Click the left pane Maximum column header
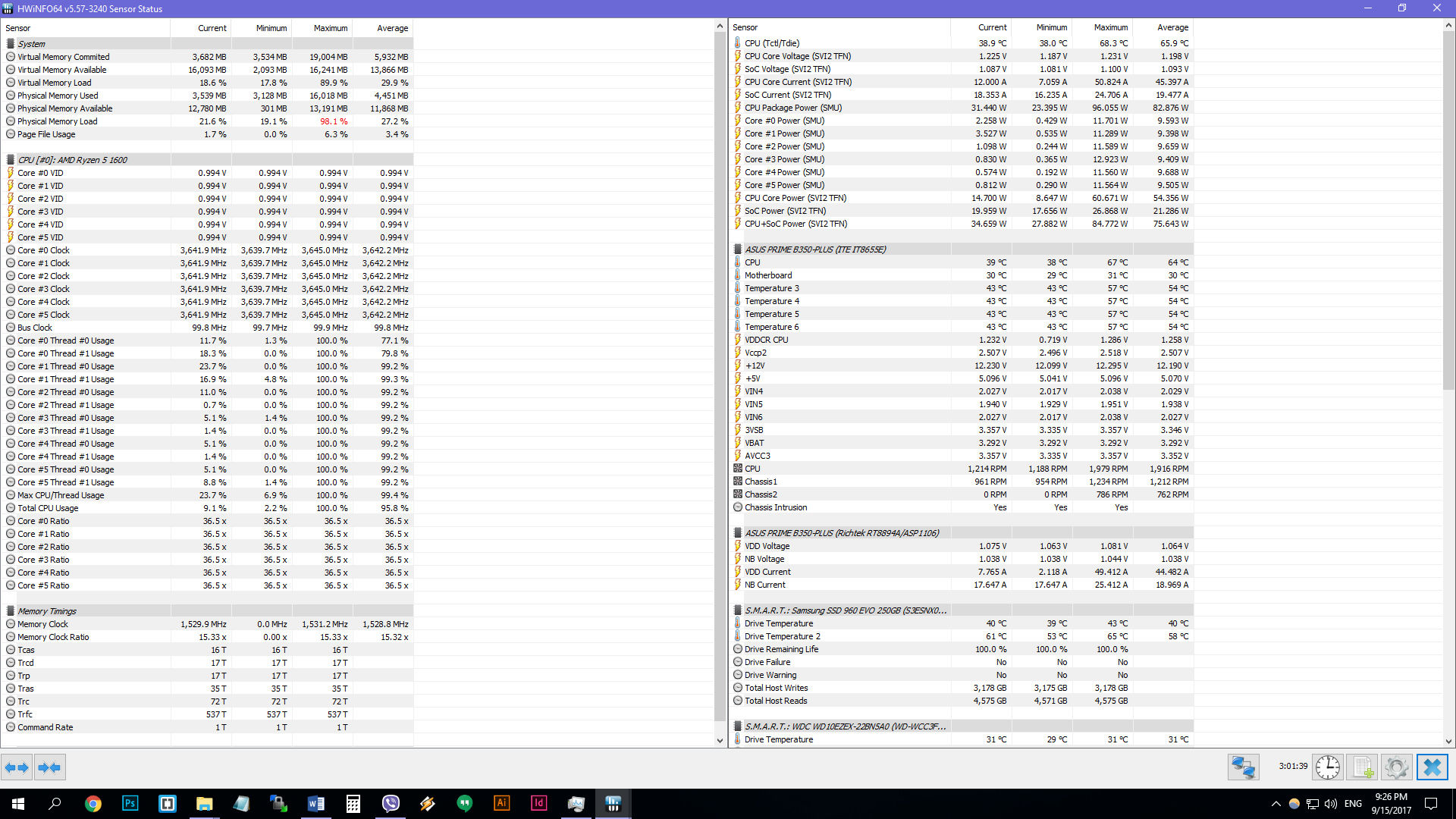Screen dimensions: 1456x819 tap(331, 28)
